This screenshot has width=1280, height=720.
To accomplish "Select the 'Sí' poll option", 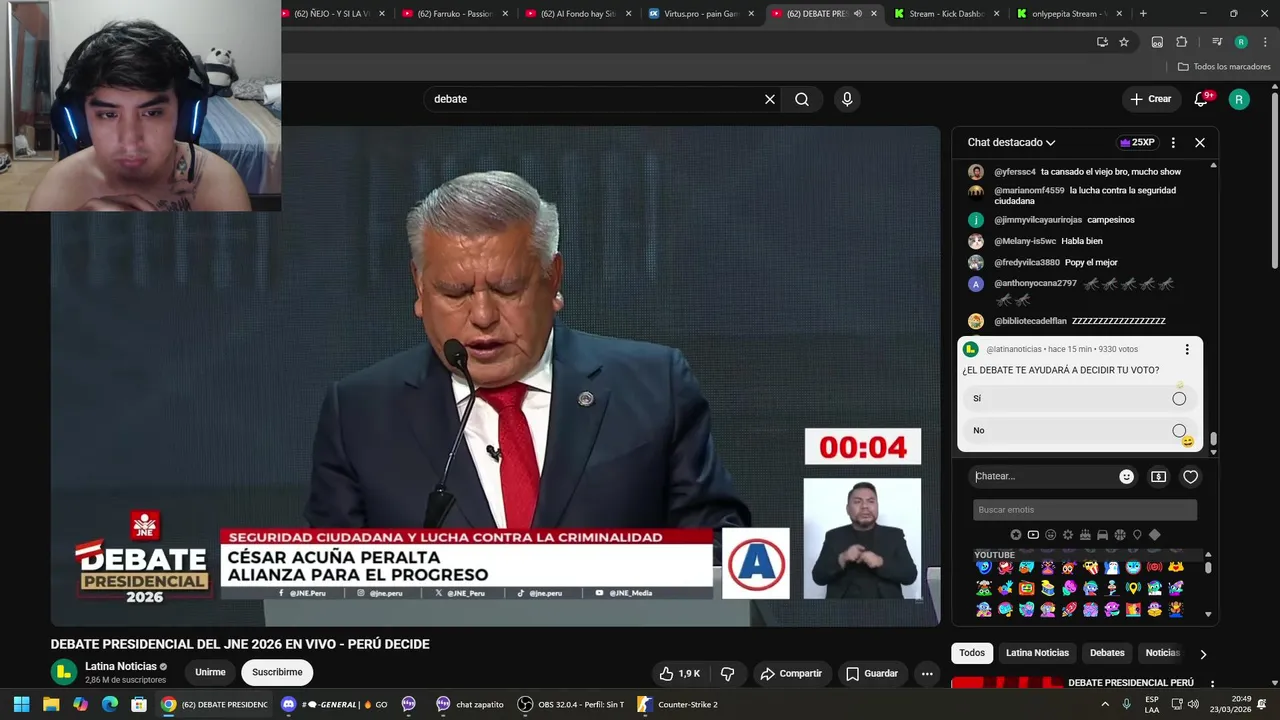I will (1080, 398).
